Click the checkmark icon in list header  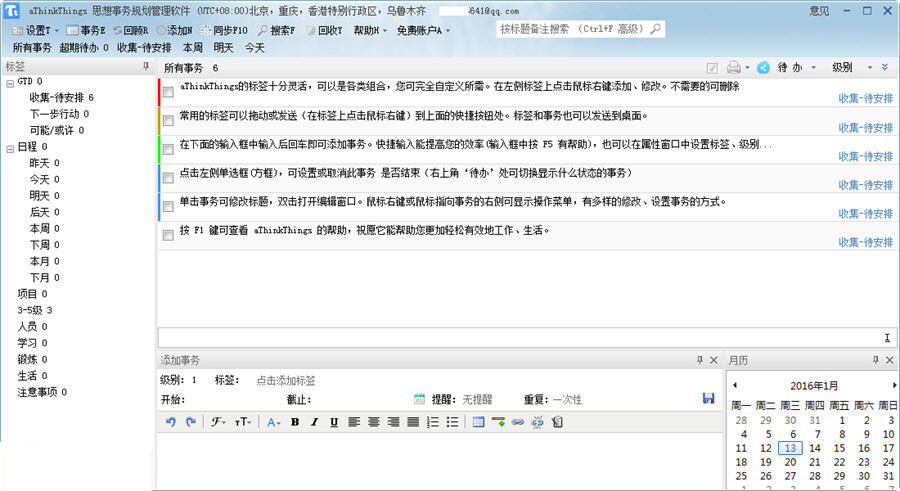pyautogui.click(x=712, y=68)
